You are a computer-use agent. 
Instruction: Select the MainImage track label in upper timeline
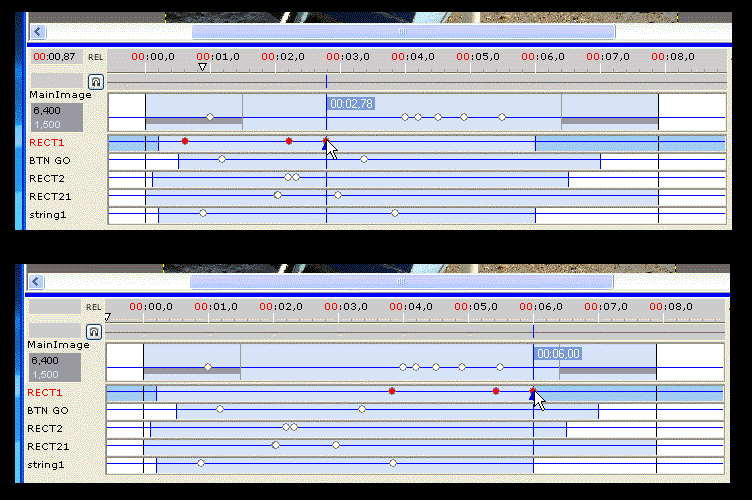(x=60, y=95)
